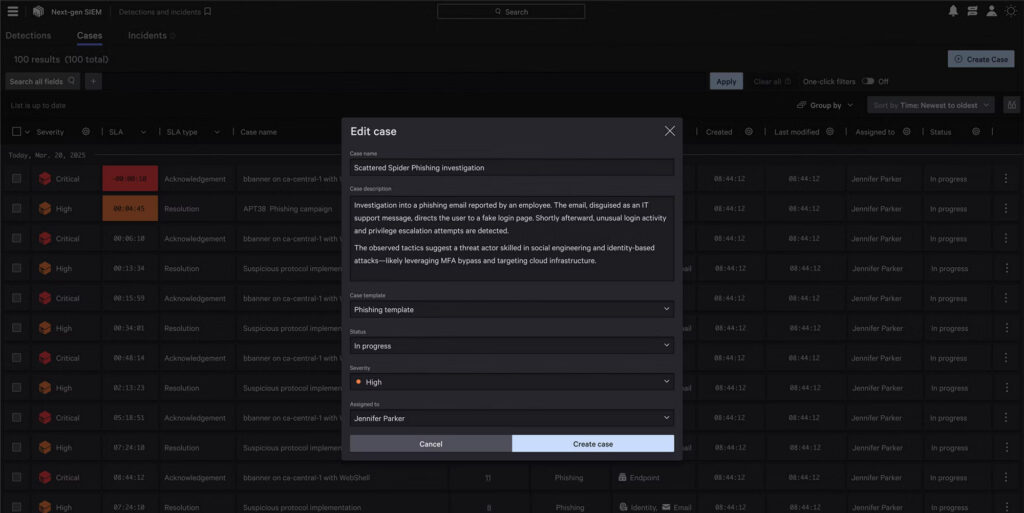Viewport: 1024px width, 513px height.
Task: Check the select-all checkbox in header
Action: point(16,132)
